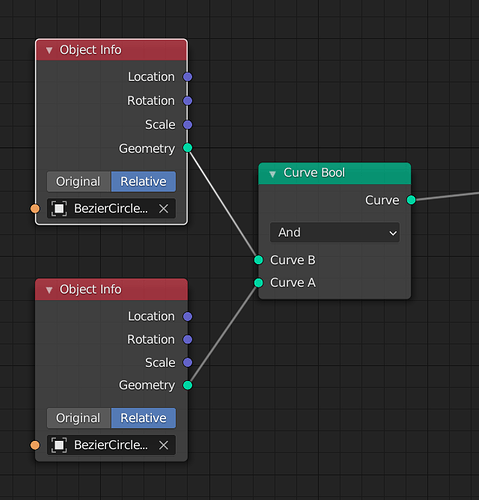Click Scale socket on top Object Info node
The image size is (479, 500).
click(x=188, y=125)
